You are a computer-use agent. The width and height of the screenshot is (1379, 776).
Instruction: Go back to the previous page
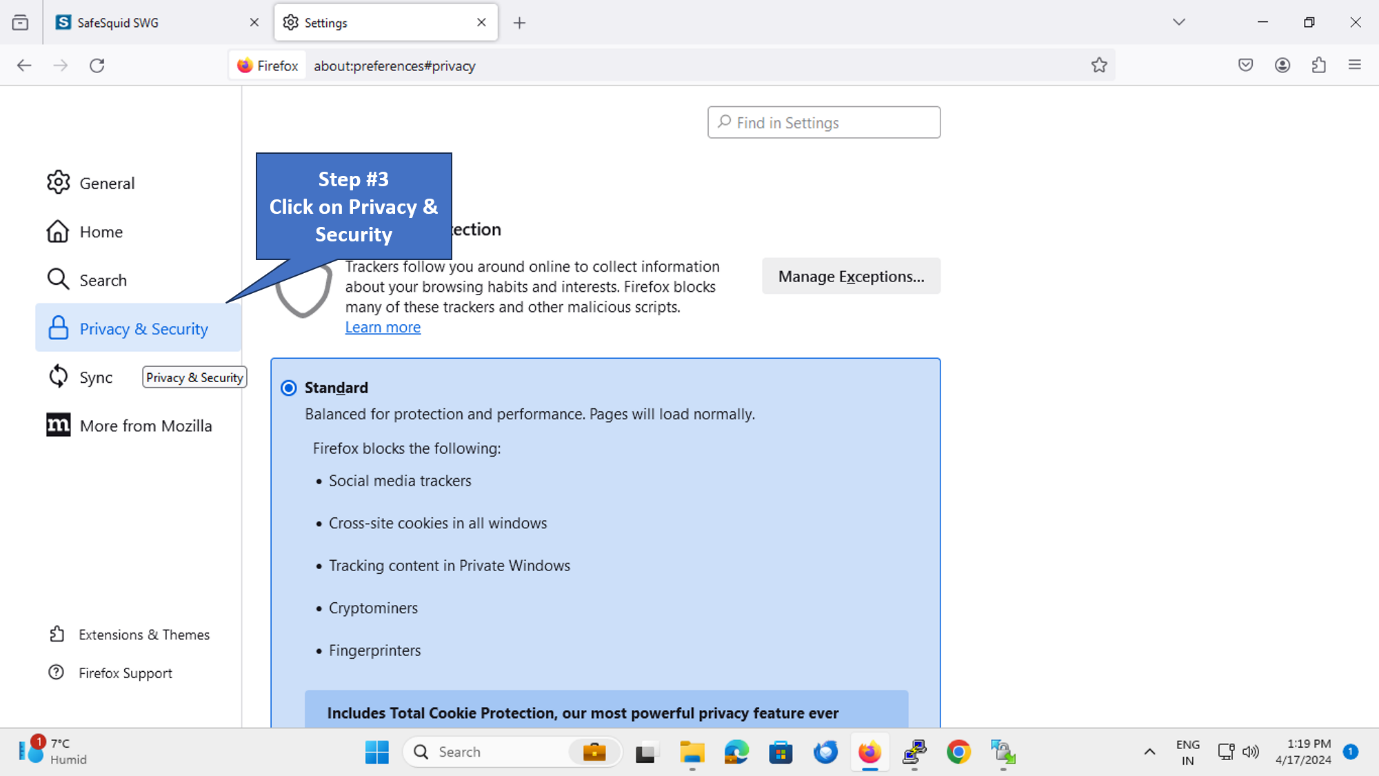24,65
